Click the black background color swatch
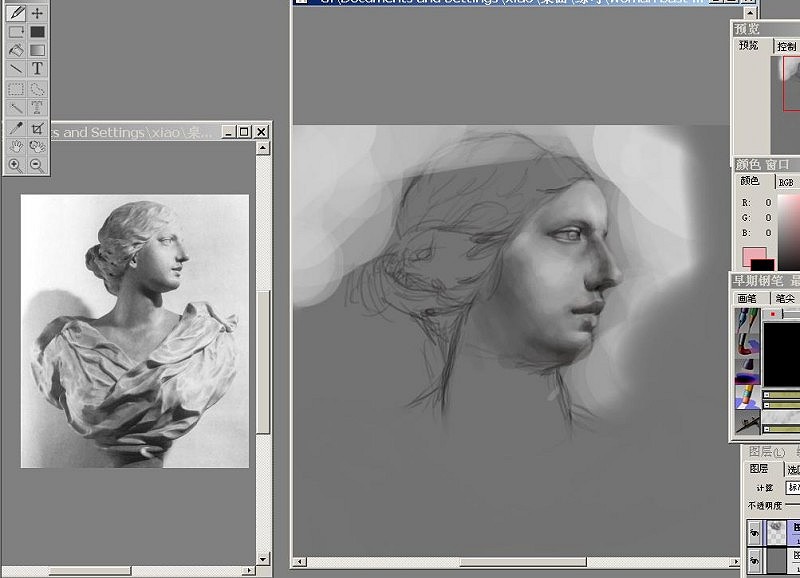 pyautogui.click(x=763, y=265)
